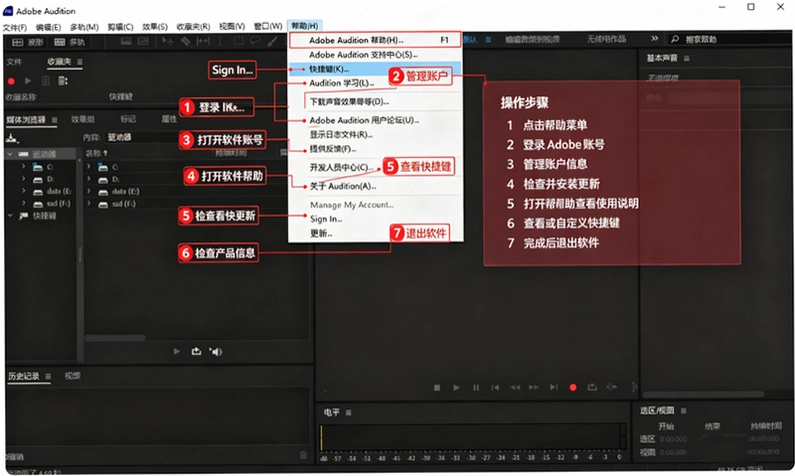The width and height of the screenshot is (795, 476).
Task: Select the Time Selection I-beam tool
Action: pyautogui.click(x=220, y=42)
